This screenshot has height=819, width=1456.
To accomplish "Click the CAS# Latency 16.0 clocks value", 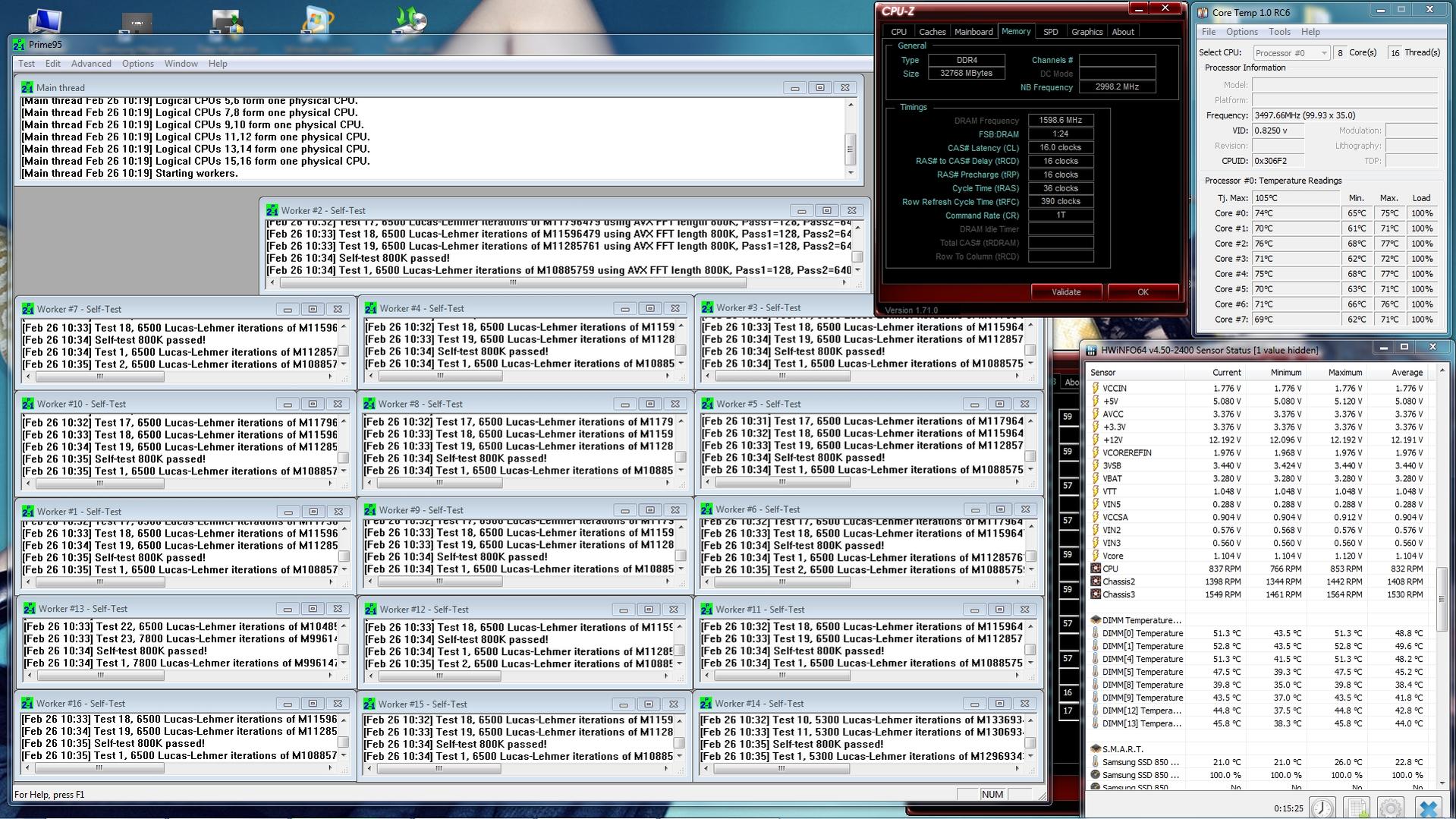I will click(x=1061, y=147).
